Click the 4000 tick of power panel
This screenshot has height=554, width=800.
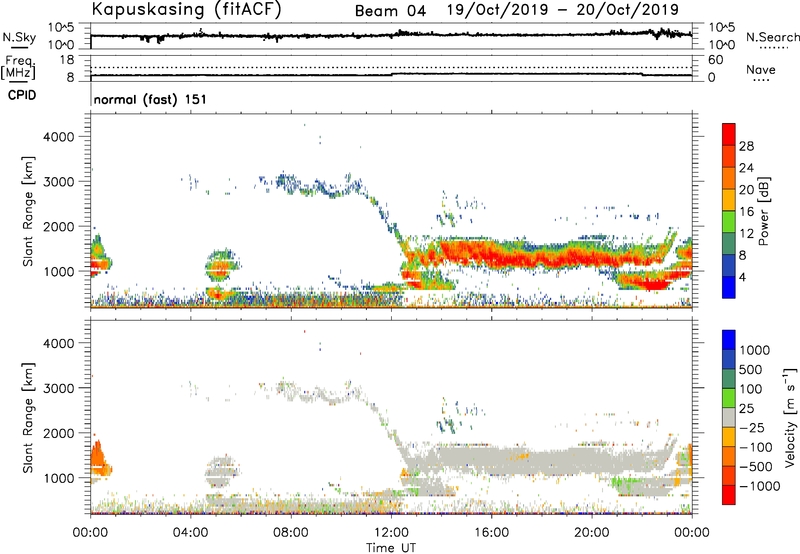[58, 137]
